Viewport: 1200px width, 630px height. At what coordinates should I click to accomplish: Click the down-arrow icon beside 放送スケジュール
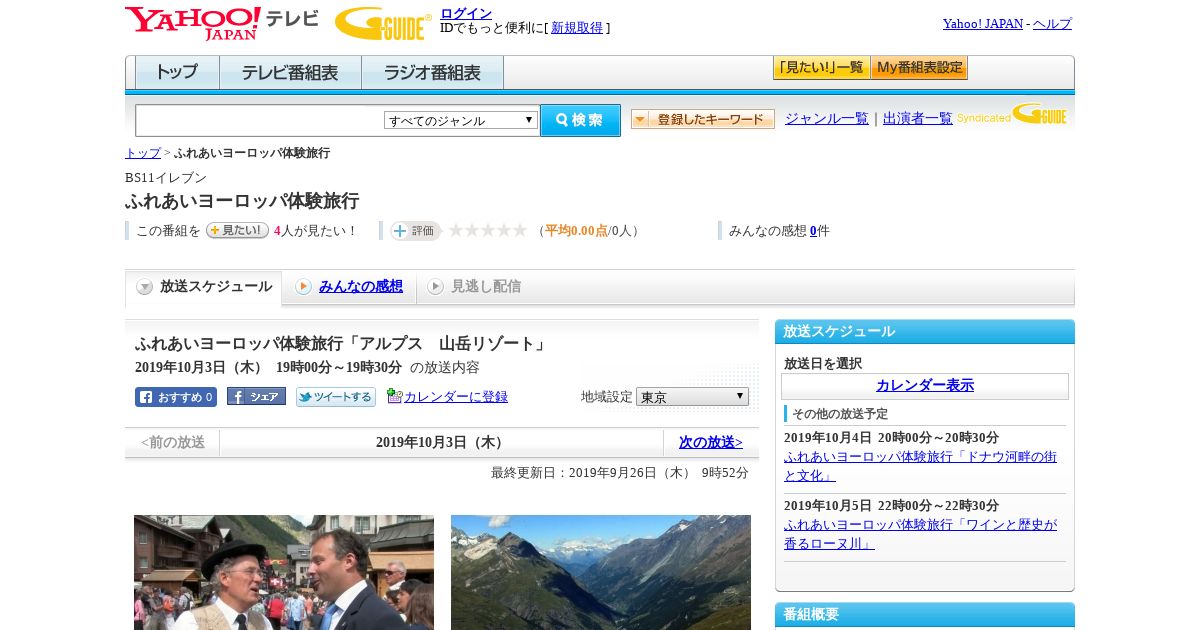(145, 287)
